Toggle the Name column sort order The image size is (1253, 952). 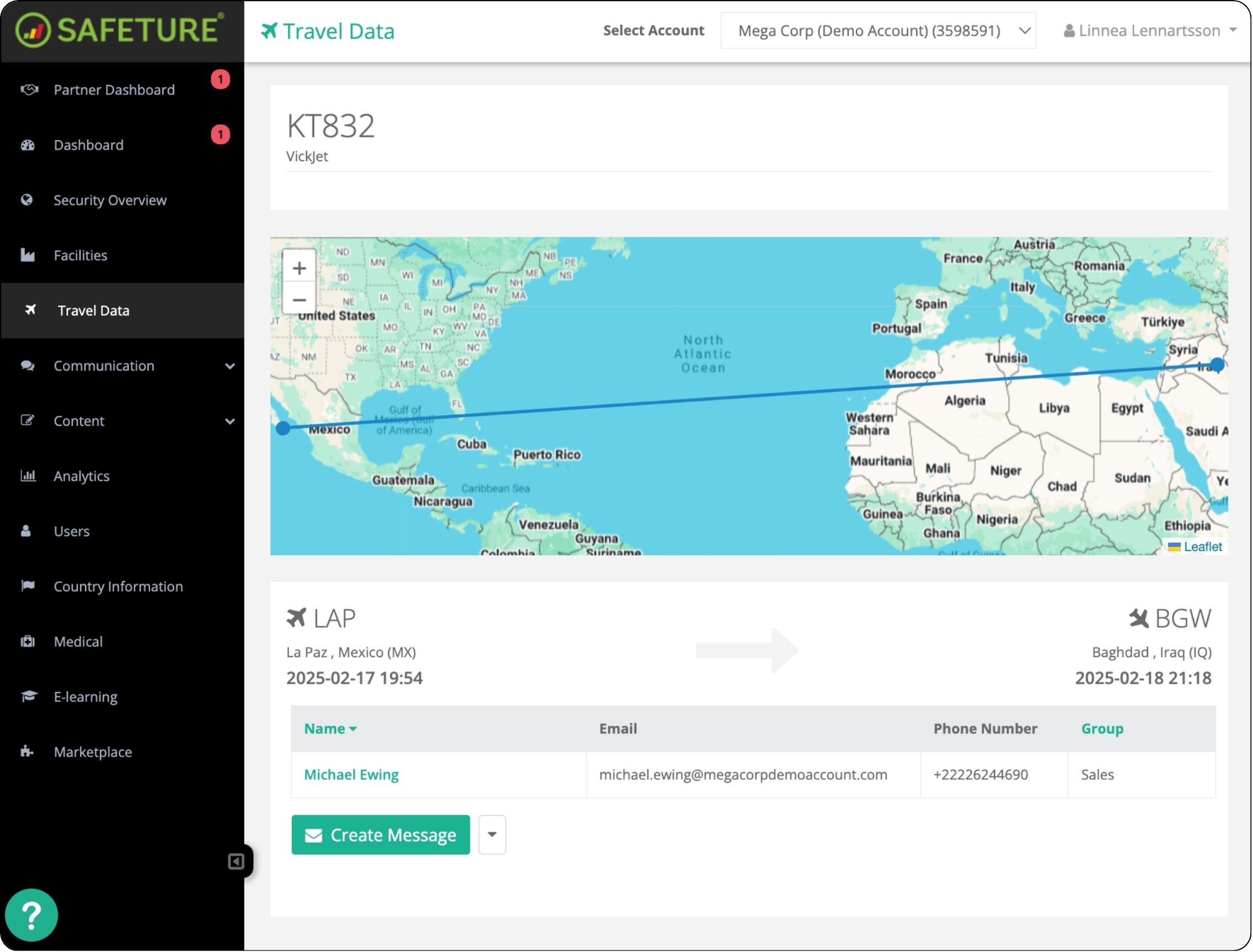point(330,729)
